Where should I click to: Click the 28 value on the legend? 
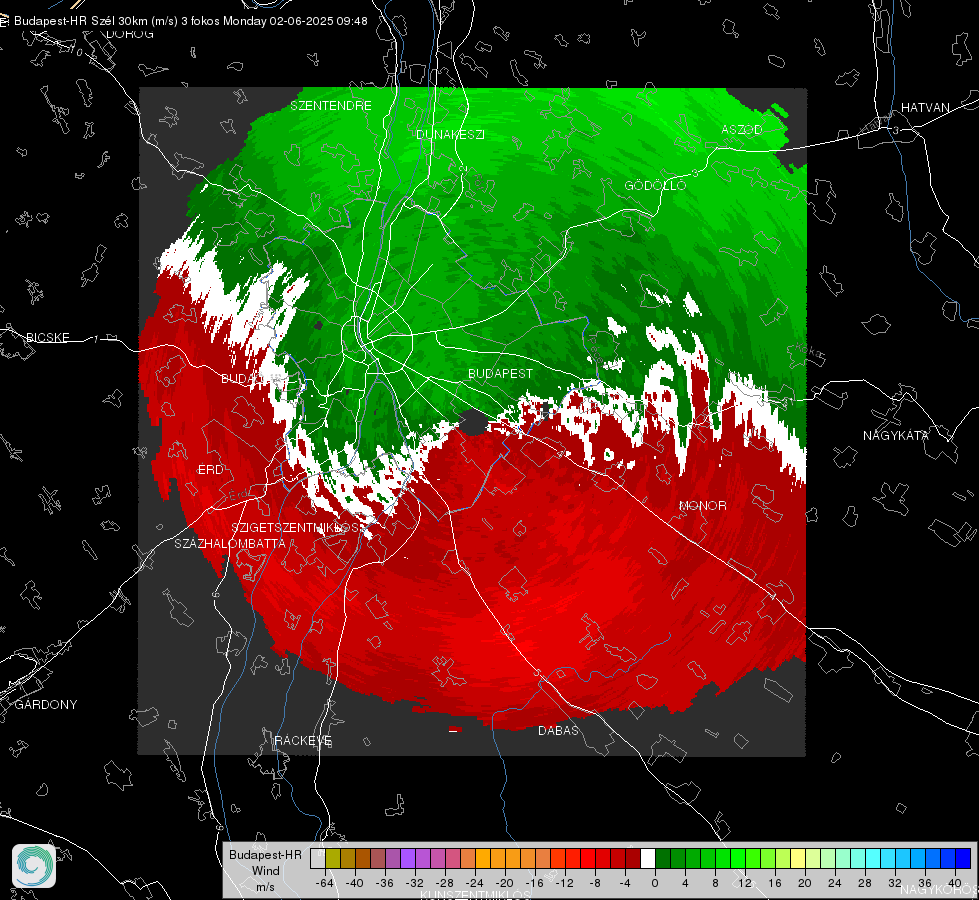[865, 883]
